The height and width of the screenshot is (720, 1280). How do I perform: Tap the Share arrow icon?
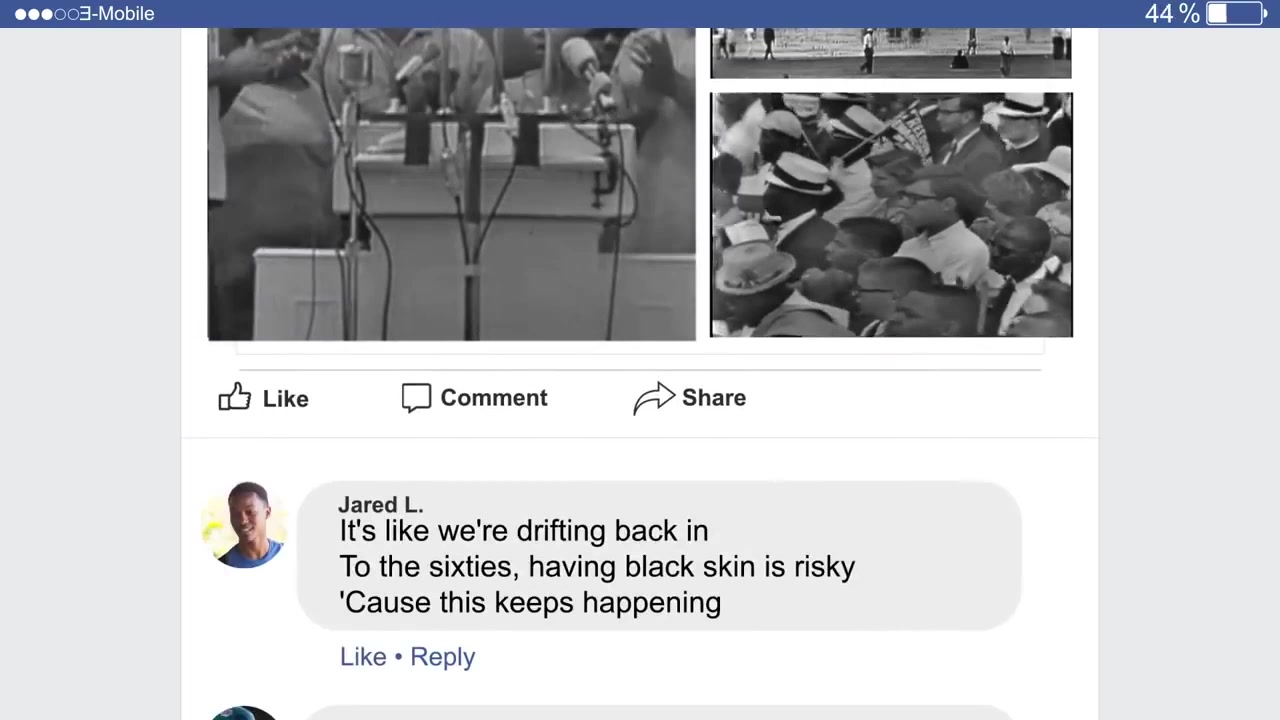coord(654,398)
